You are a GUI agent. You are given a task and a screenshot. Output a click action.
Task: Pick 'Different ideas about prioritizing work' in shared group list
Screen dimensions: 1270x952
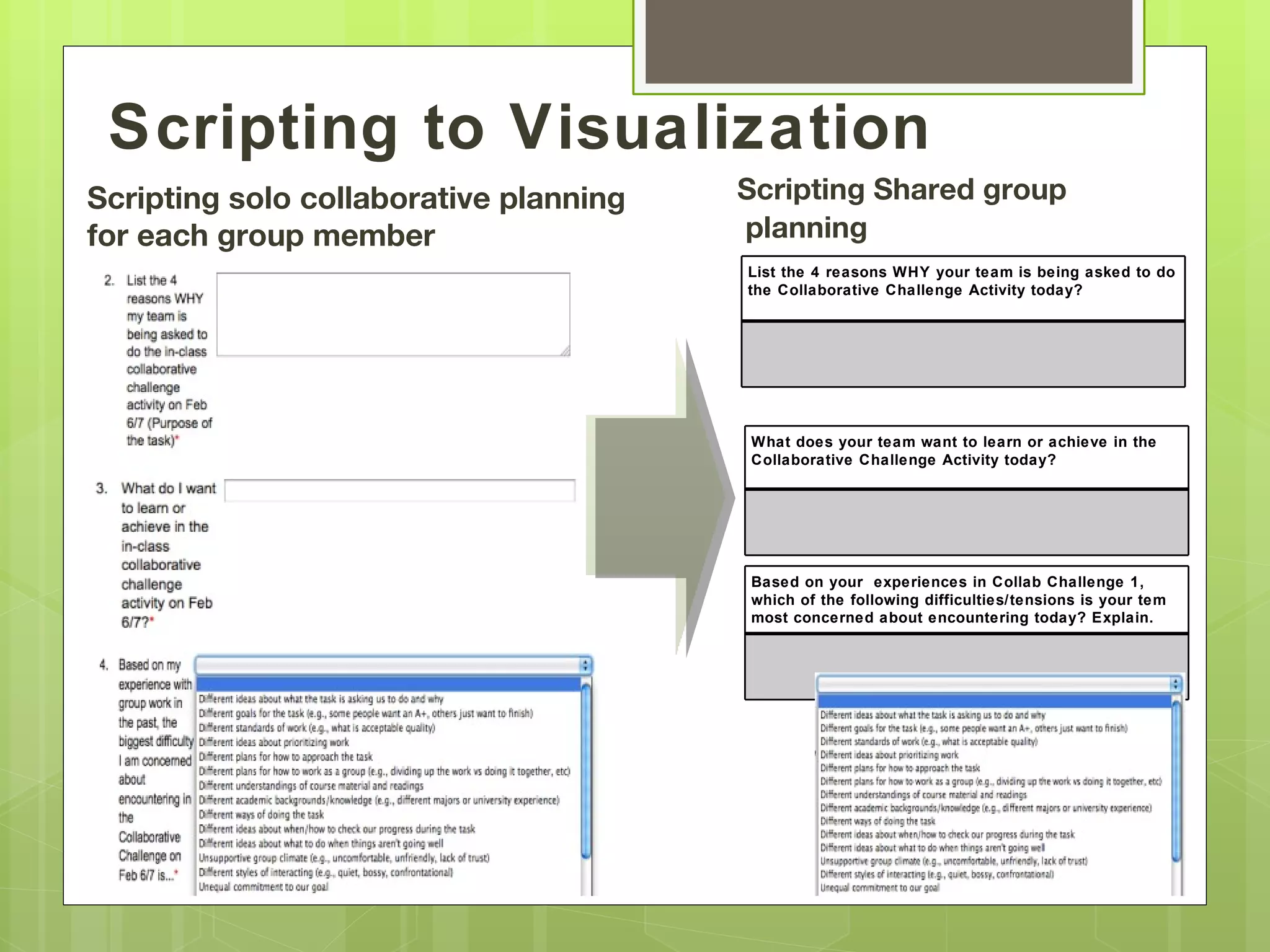889,755
